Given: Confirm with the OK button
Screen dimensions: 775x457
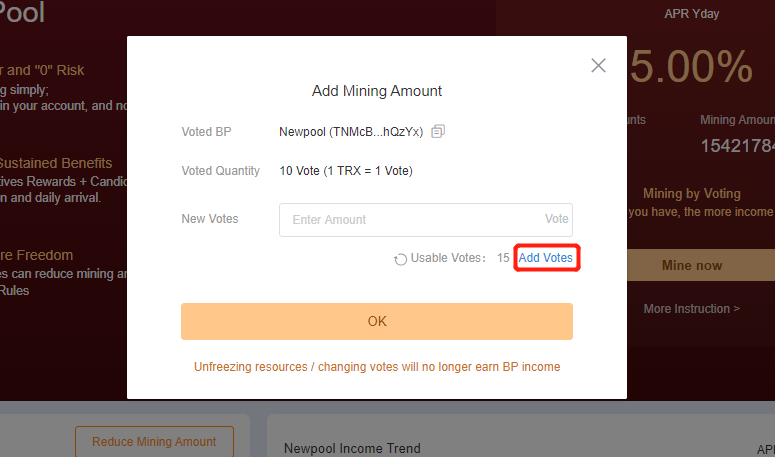Looking at the screenshot, I should pos(377,321).
